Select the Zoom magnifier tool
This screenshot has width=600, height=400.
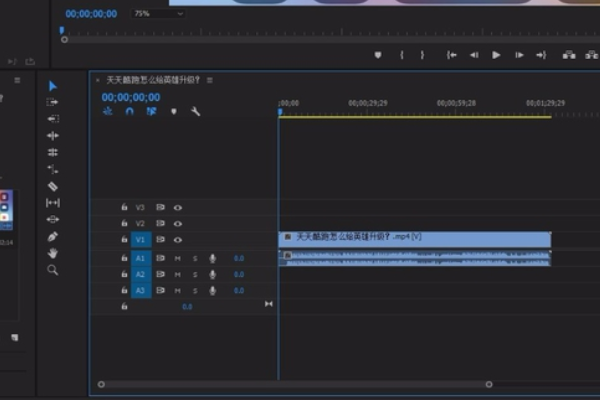[x=53, y=270]
